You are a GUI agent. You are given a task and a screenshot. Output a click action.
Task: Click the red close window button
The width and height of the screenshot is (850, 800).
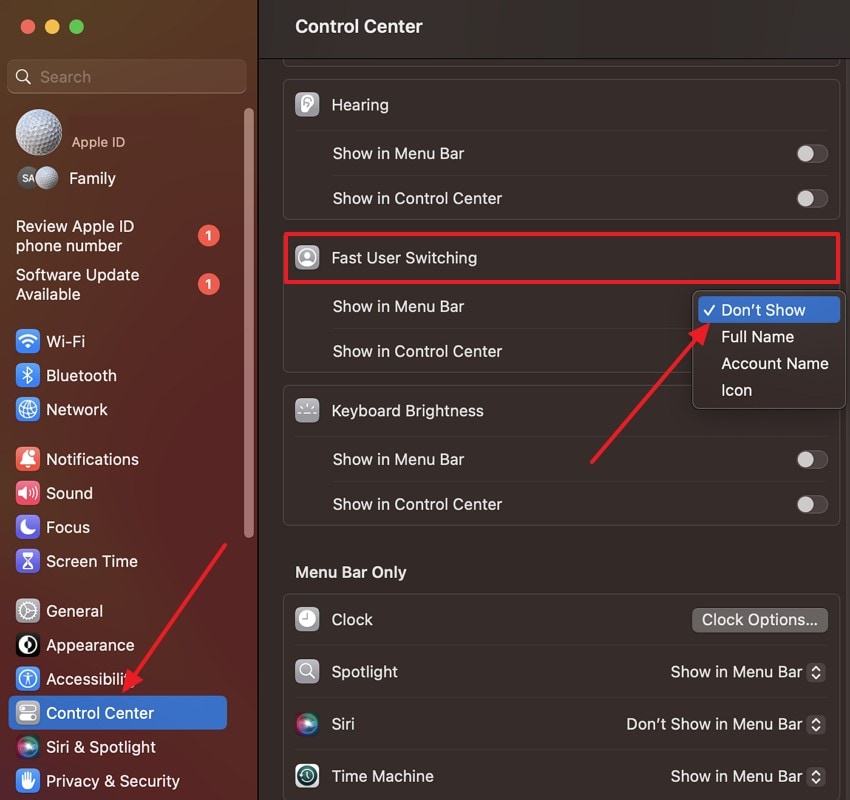point(28,27)
